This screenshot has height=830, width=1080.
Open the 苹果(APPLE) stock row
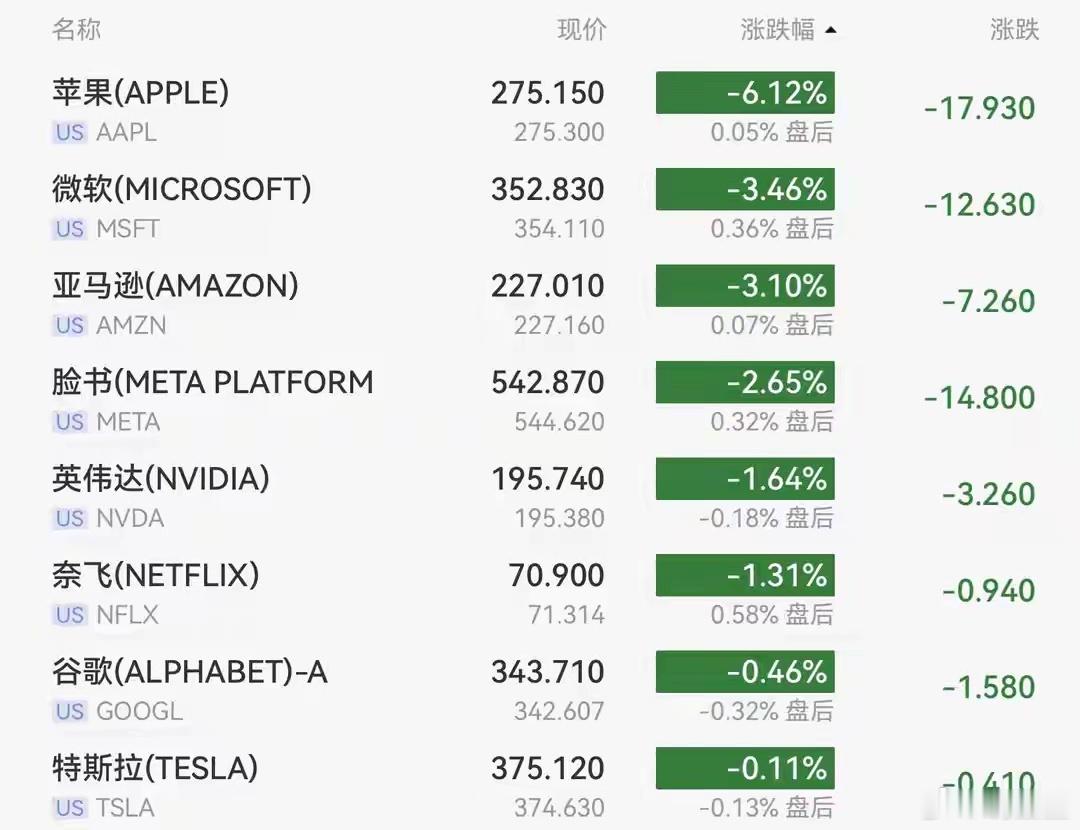pyautogui.click(x=540, y=110)
